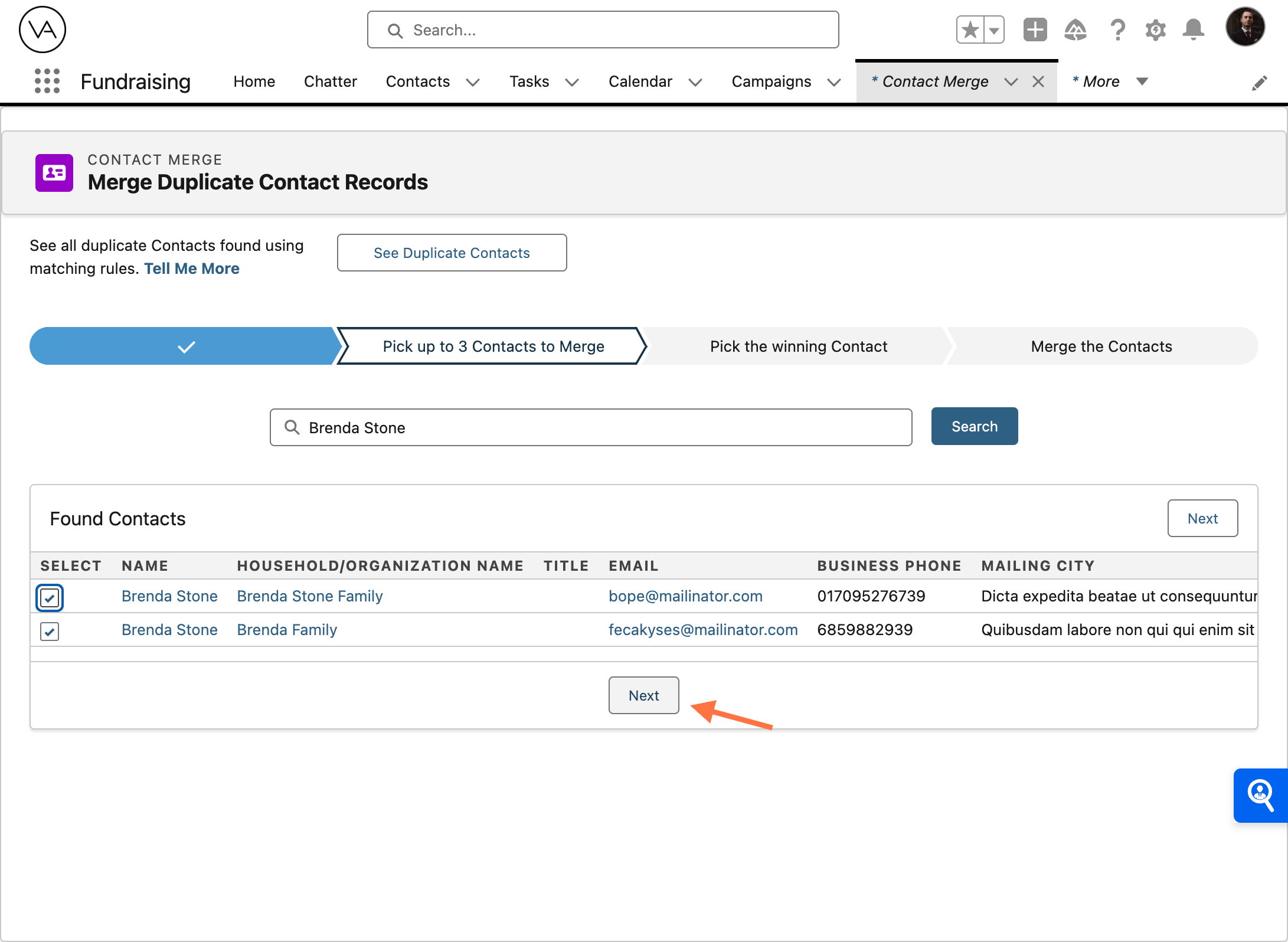This screenshot has height=942, width=1288.
Task: Click See Duplicate Contacts button
Action: pyautogui.click(x=452, y=253)
